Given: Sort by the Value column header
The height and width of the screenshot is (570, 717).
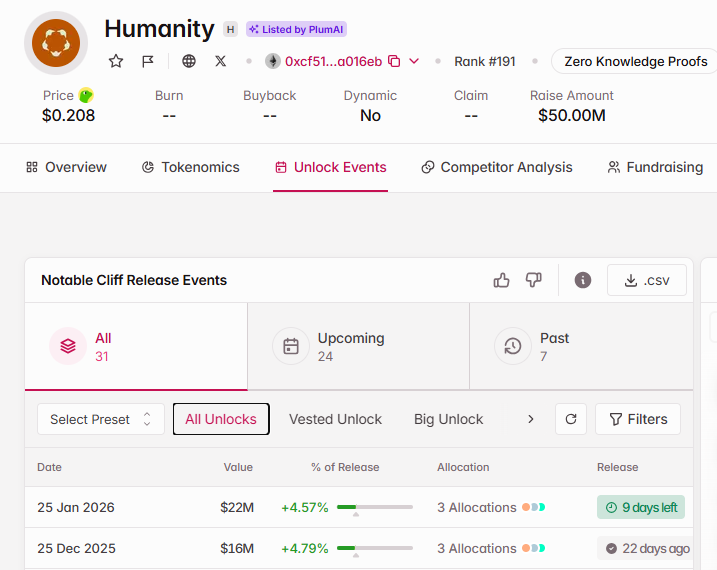Looking at the screenshot, I should [x=238, y=467].
